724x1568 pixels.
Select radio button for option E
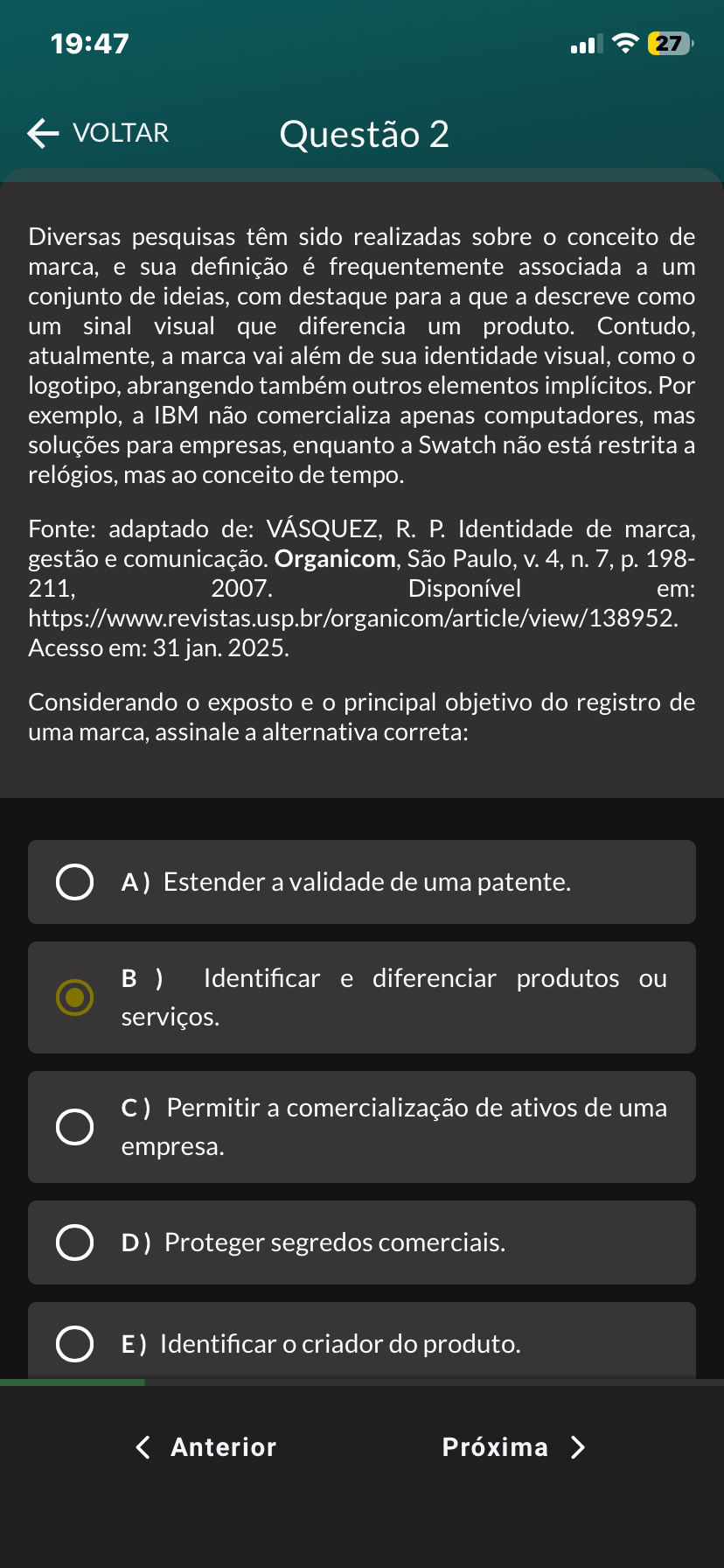tap(75, 1344)
